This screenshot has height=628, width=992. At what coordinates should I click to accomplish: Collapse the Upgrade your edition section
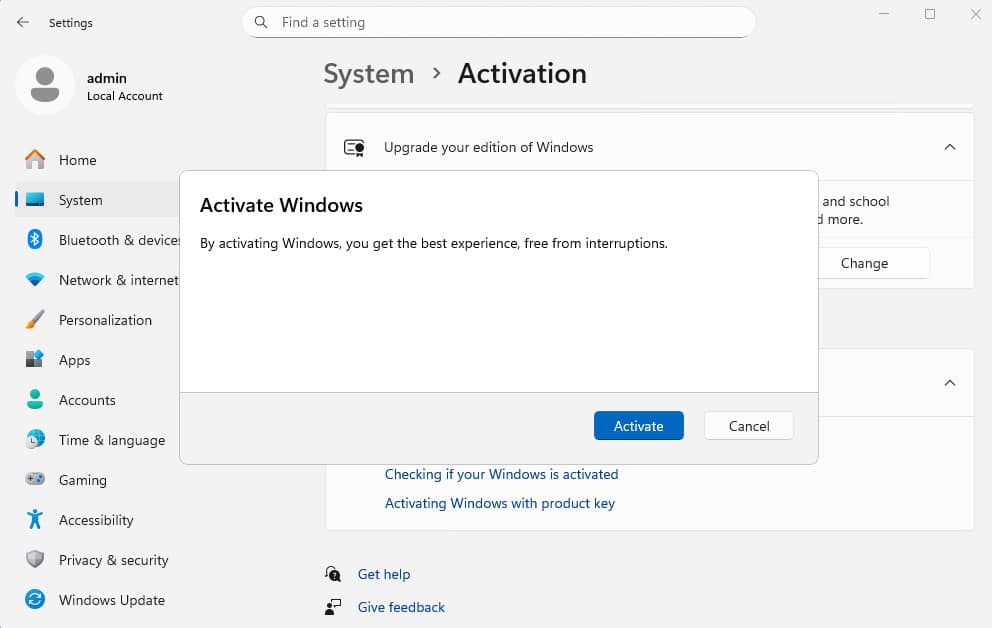click(950, 147)
